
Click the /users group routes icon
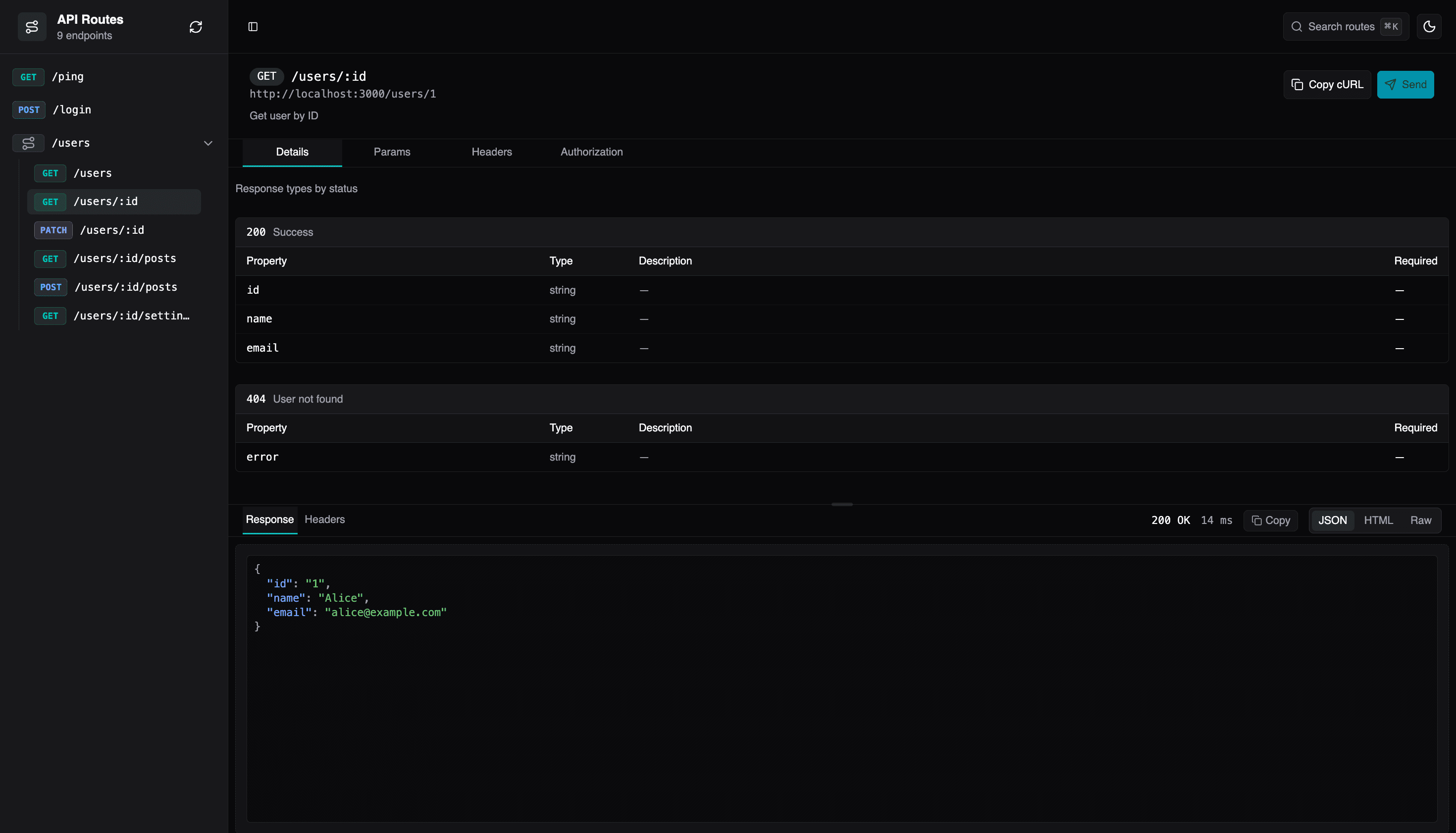[29, 143]
